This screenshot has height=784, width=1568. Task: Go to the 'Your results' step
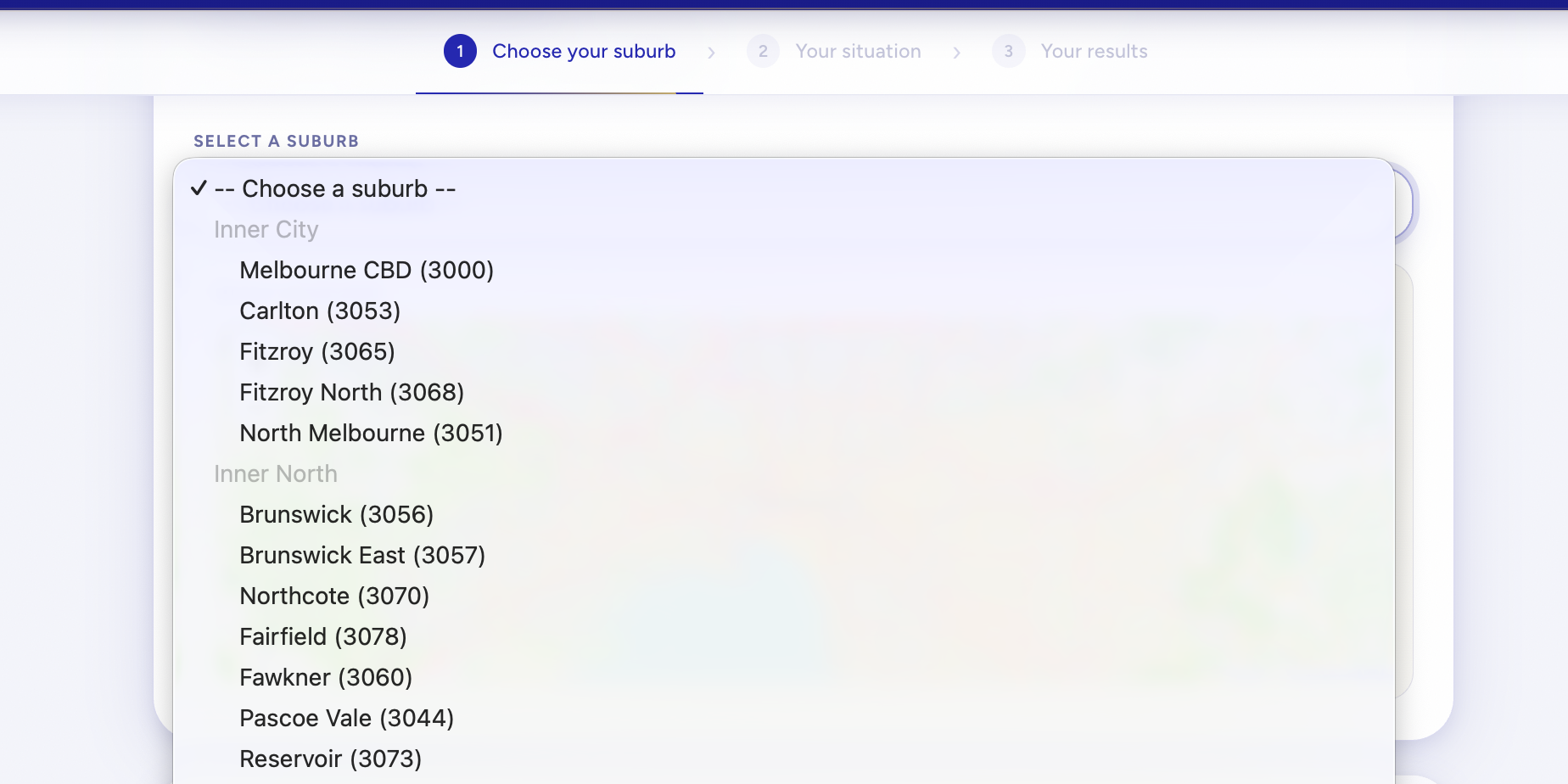click(1070, 52)
